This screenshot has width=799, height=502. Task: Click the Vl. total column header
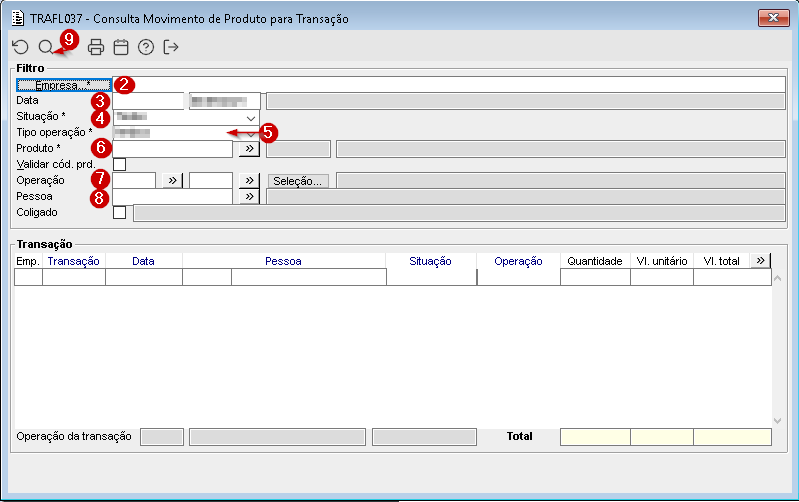click(x=721, y=261)
